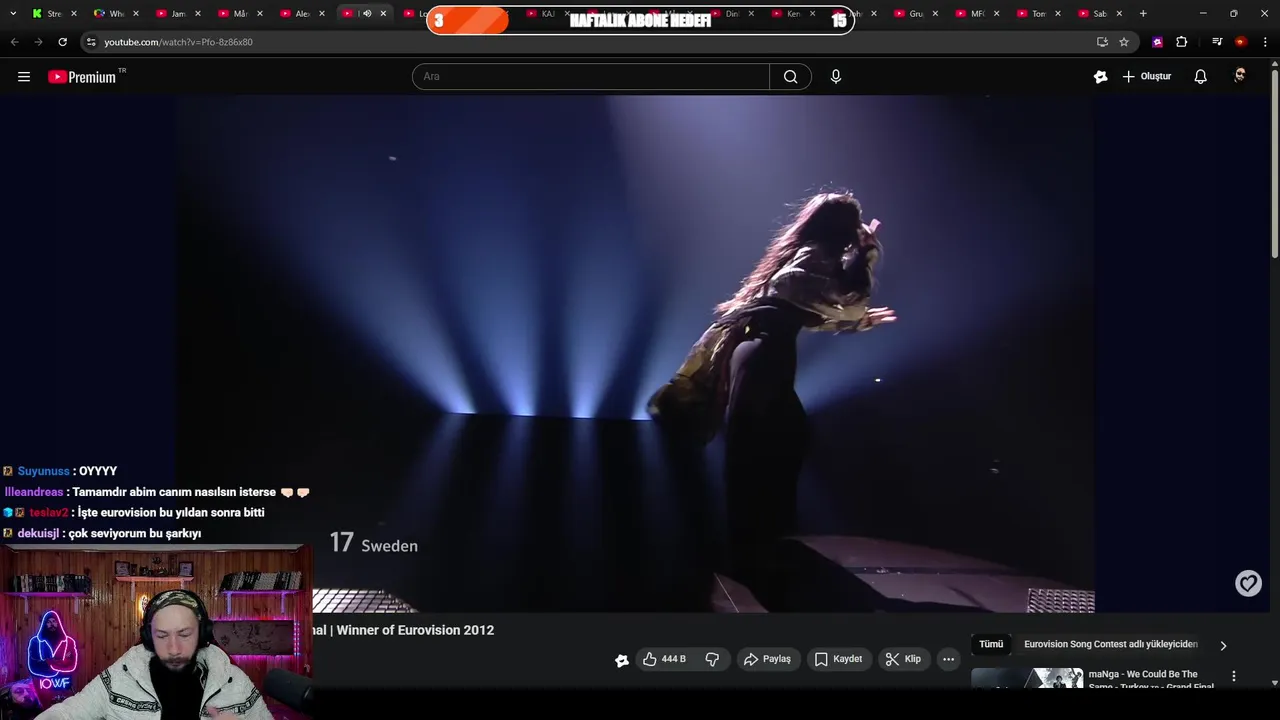Close the Jam tab

tap(197, 14)
